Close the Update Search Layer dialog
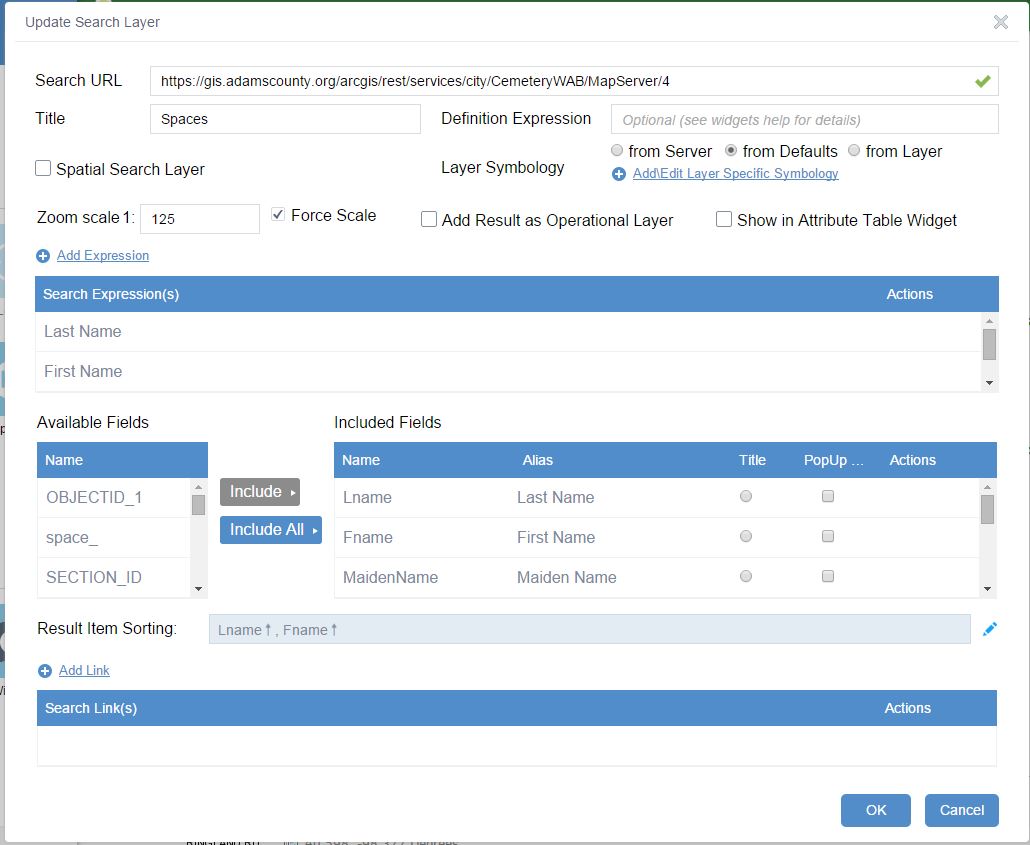The image size is (1030, 845). (1000, 22)
